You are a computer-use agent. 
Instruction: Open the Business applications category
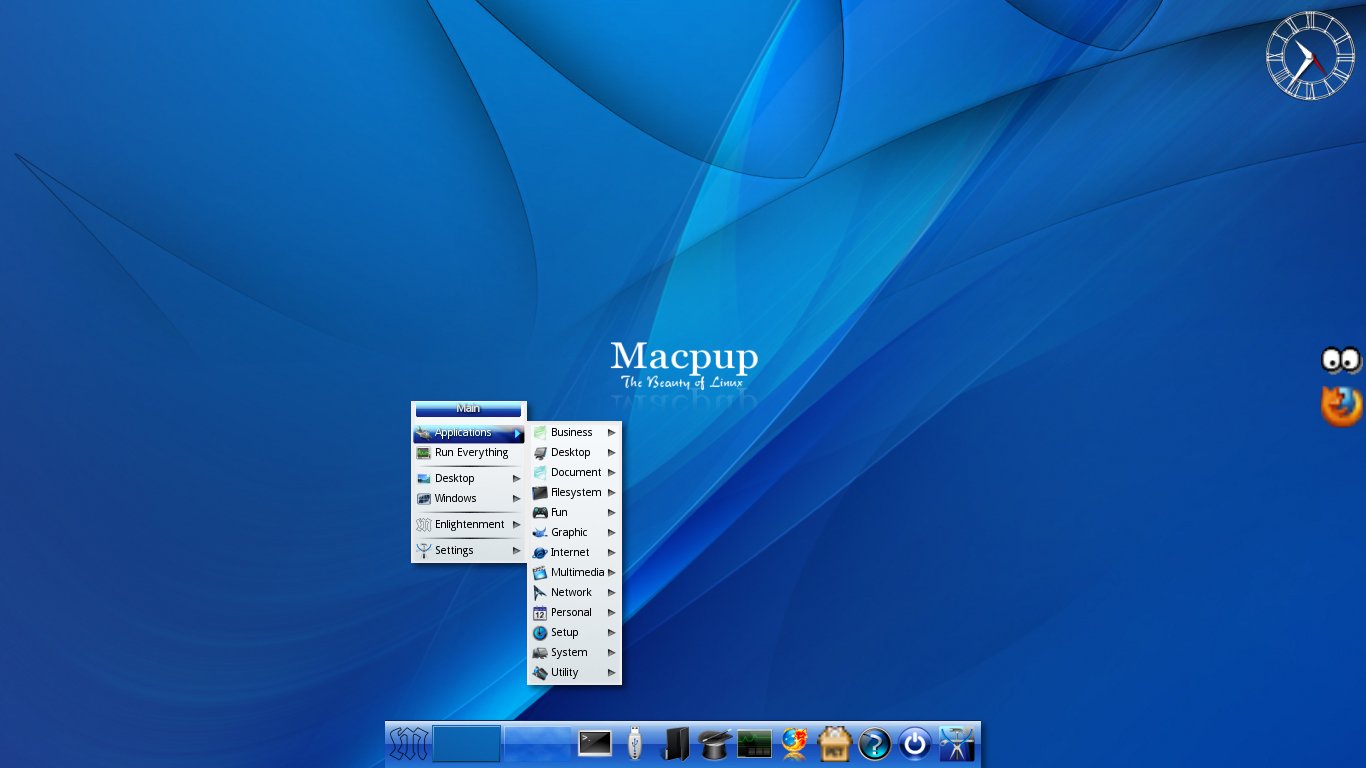pos(575,433)
